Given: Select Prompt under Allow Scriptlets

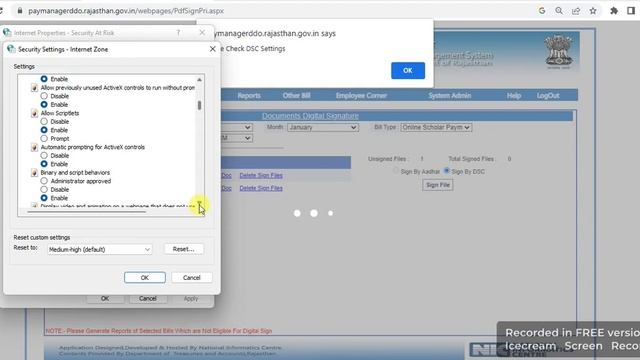Looking at the screenshot, I should [x=44, y=138].
